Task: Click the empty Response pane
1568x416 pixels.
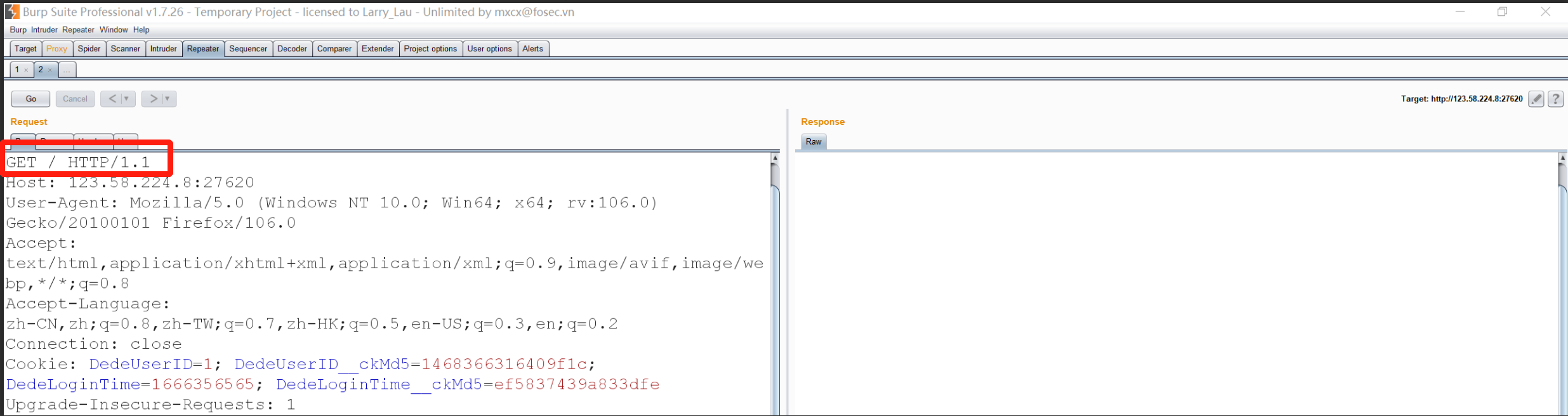Action: tap(1176, 284)
